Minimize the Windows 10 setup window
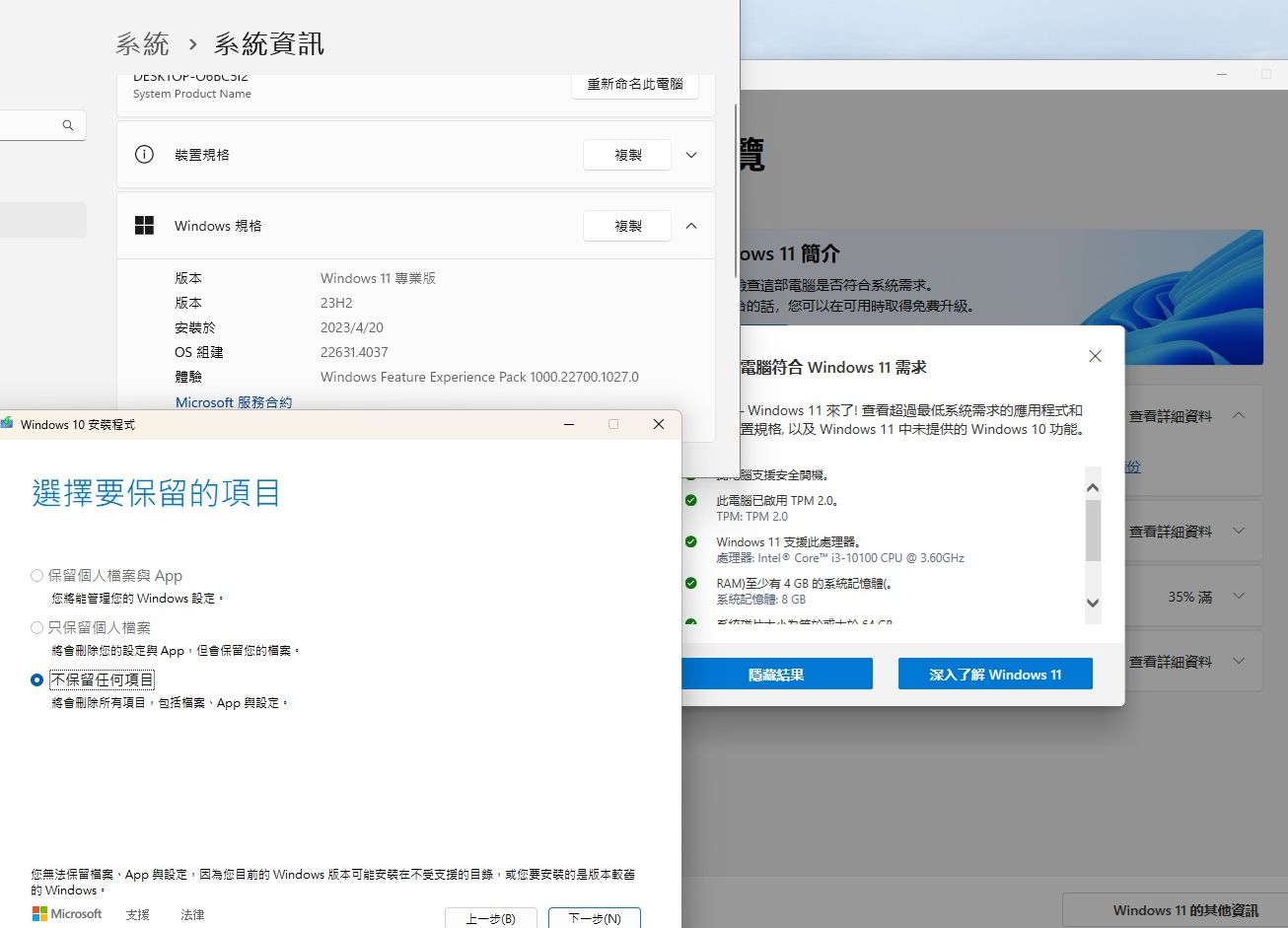Image resolution: width=1288 pixels, height=928 pixels. pos(569,424)
